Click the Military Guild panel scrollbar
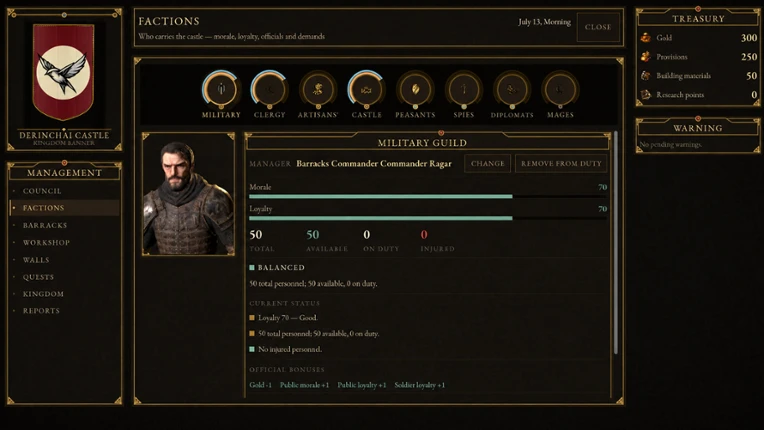The height and width of the screenshot is (430, 764). (615, 242)
